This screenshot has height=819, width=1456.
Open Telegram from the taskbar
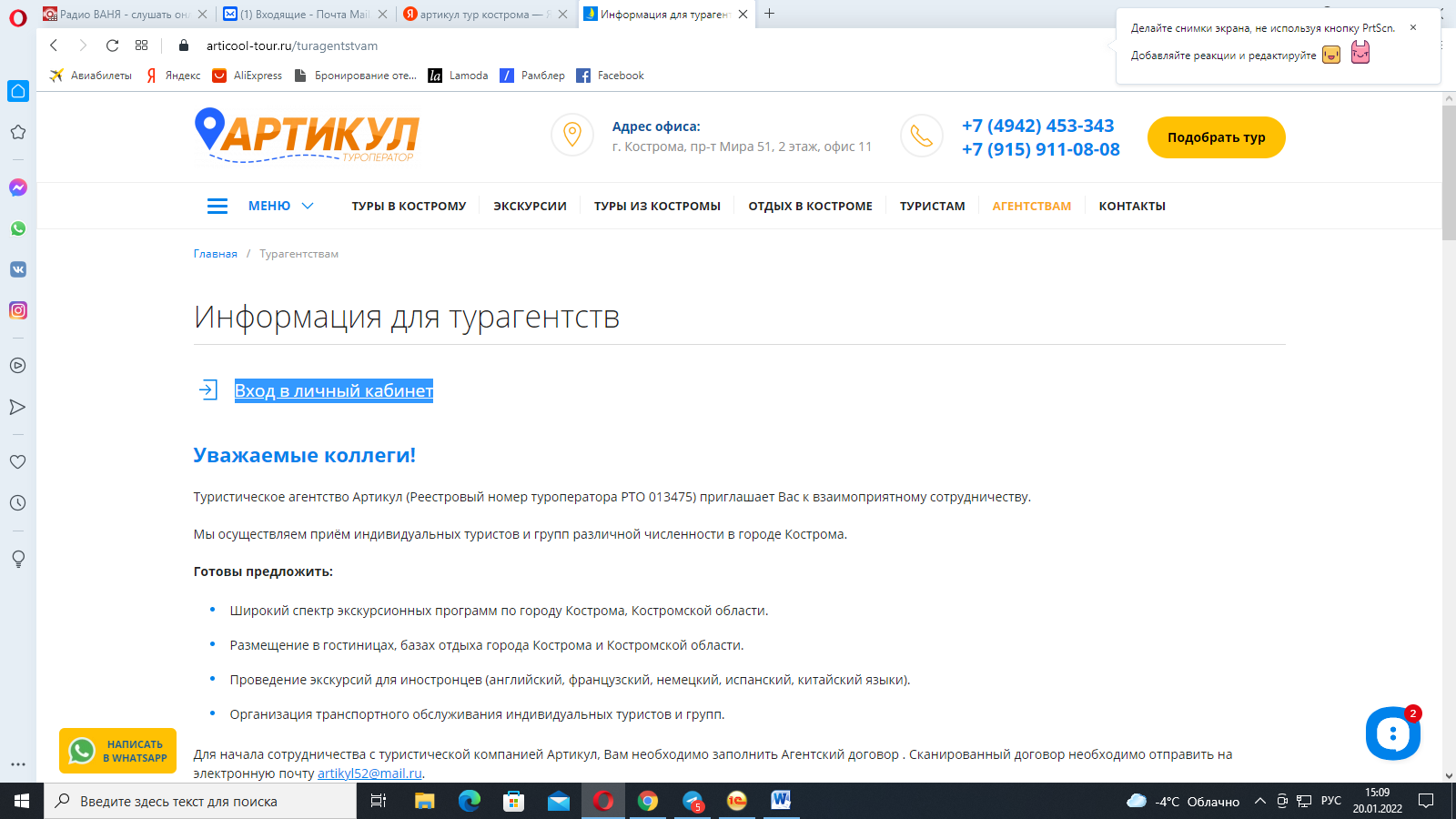coord(693,801)
